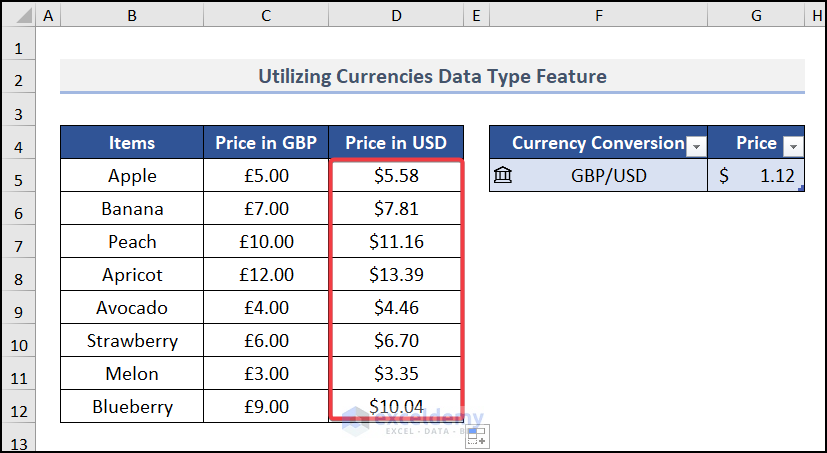This screenshot has height=453, width=827.
Task: Click the GBP/USD currency pair cell
Action: (x=609, y=176)
